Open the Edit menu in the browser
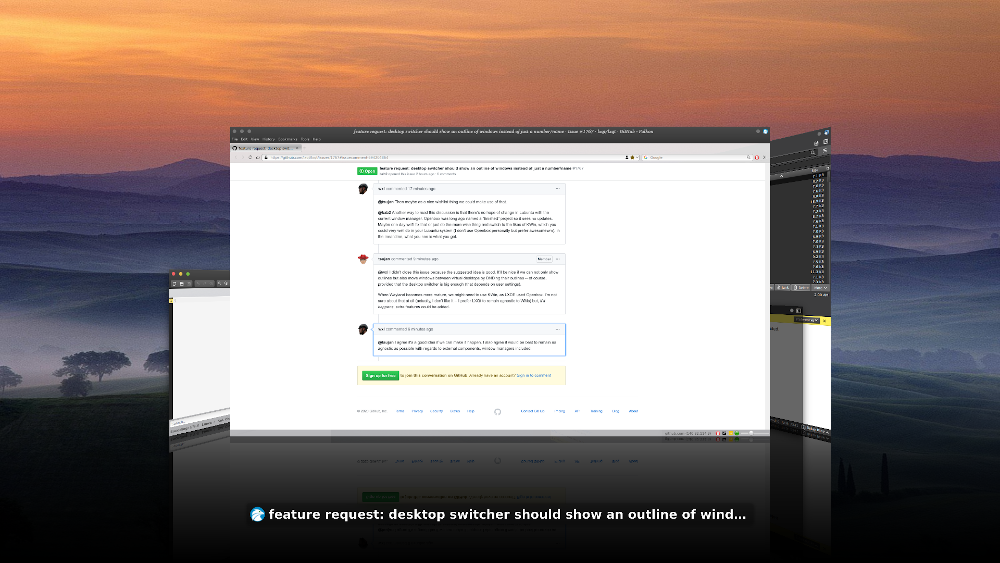This screenshot has height=563, width=1000. pyautogui.click(x=244, y=139)
